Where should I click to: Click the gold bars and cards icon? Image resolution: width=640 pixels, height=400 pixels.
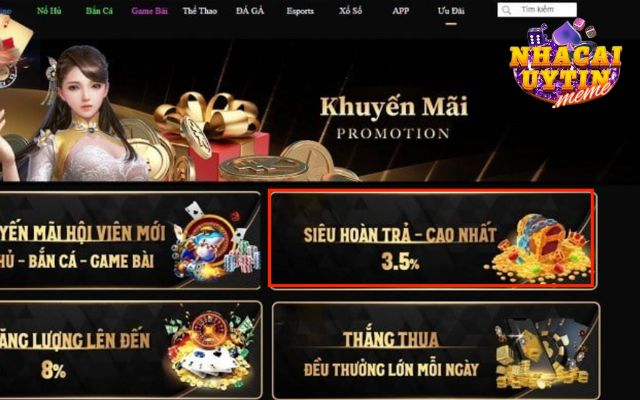point(543,352)
